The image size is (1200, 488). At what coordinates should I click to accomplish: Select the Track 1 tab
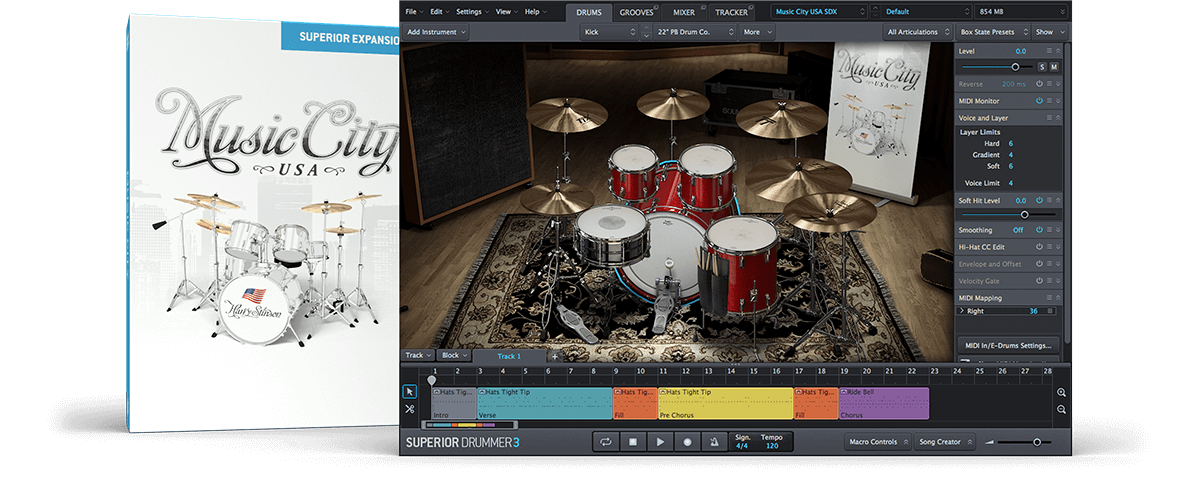tap(509, 356)
